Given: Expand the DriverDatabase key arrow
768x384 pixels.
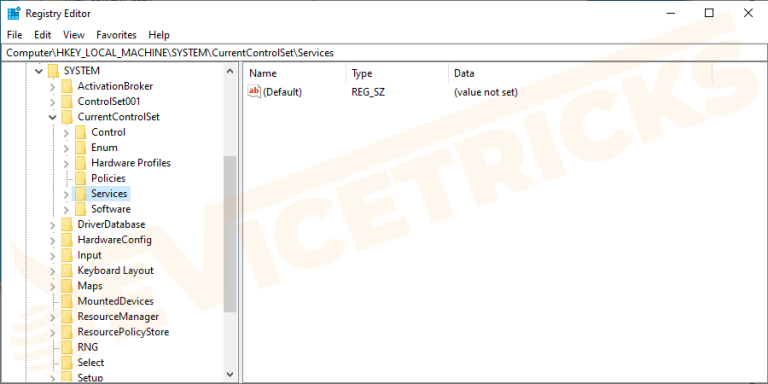Looking at the screenshot, I should click(x=52, y=225).
